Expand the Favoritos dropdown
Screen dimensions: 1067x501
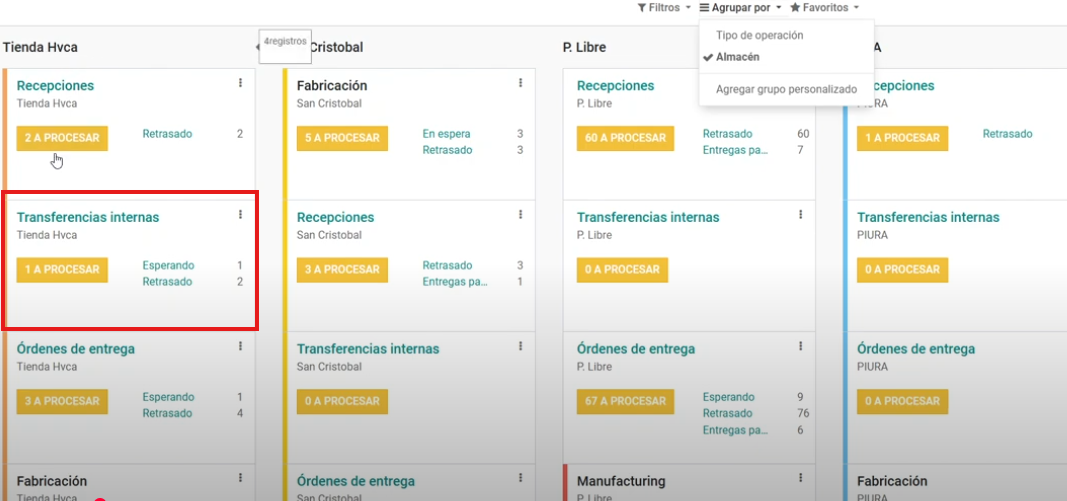tap(824, 8)
